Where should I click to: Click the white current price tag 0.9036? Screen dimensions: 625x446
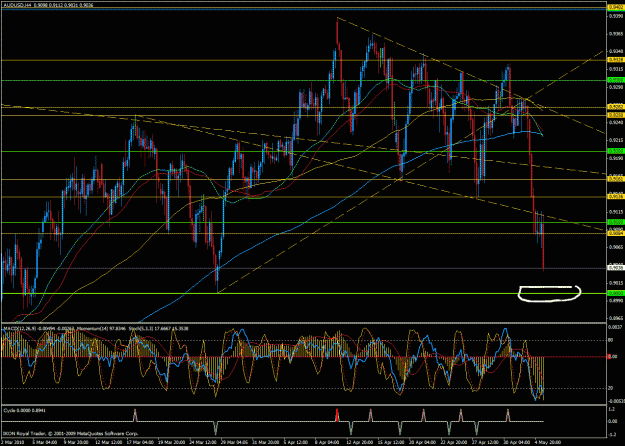[x=615, y=268]
